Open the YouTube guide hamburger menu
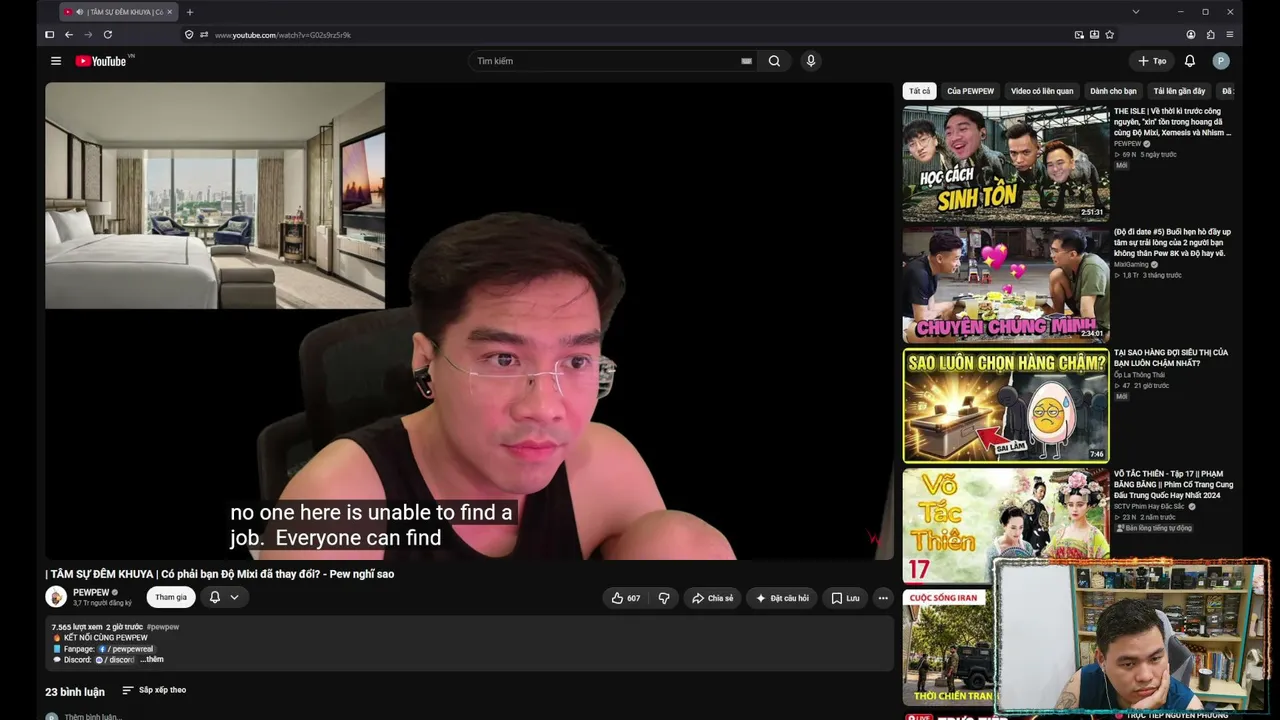 (56, 61)
